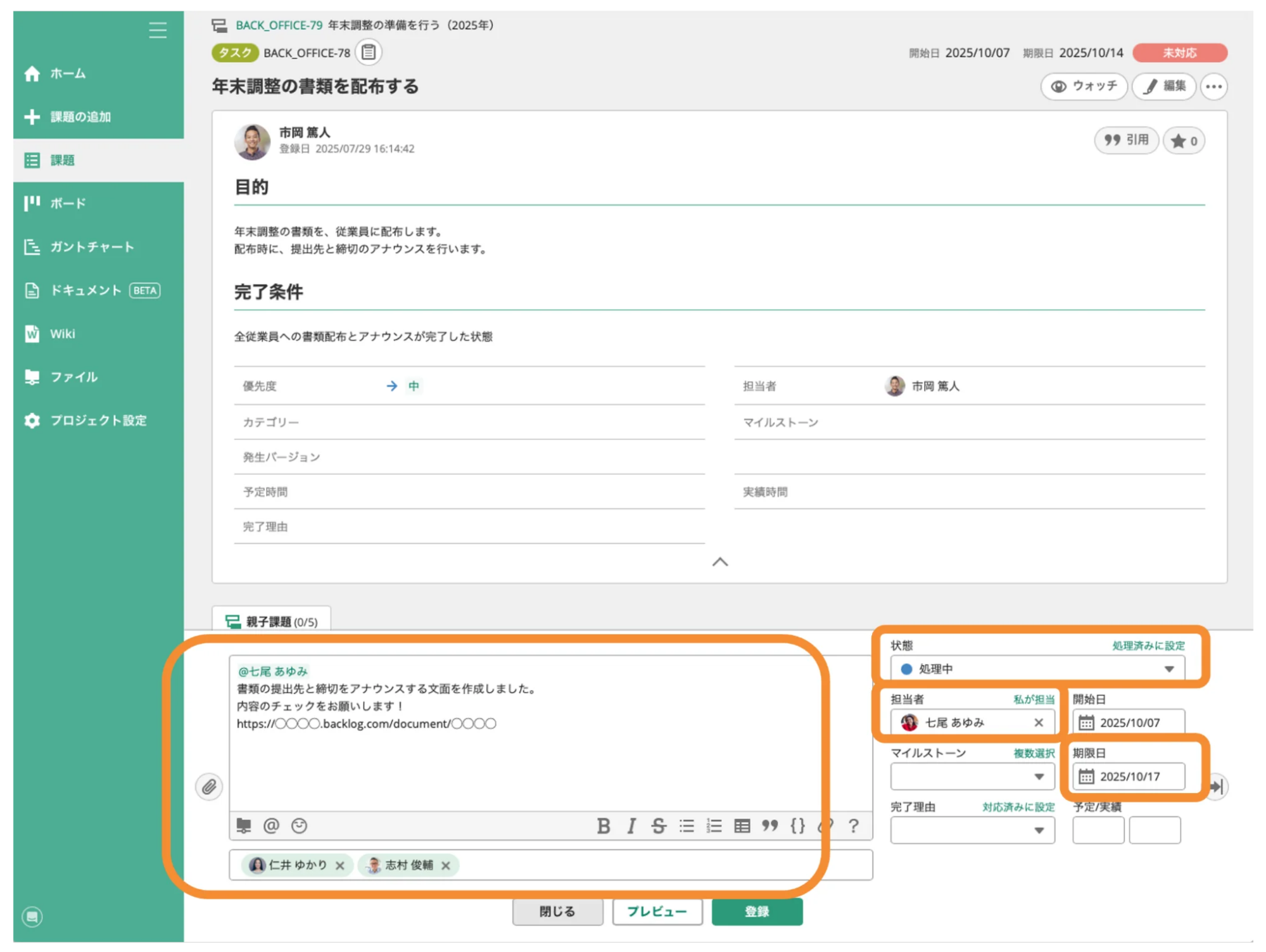This screenshot has height=952, width=1266.
Task: Open the emoji picker icon
Action: pos(299,825)
